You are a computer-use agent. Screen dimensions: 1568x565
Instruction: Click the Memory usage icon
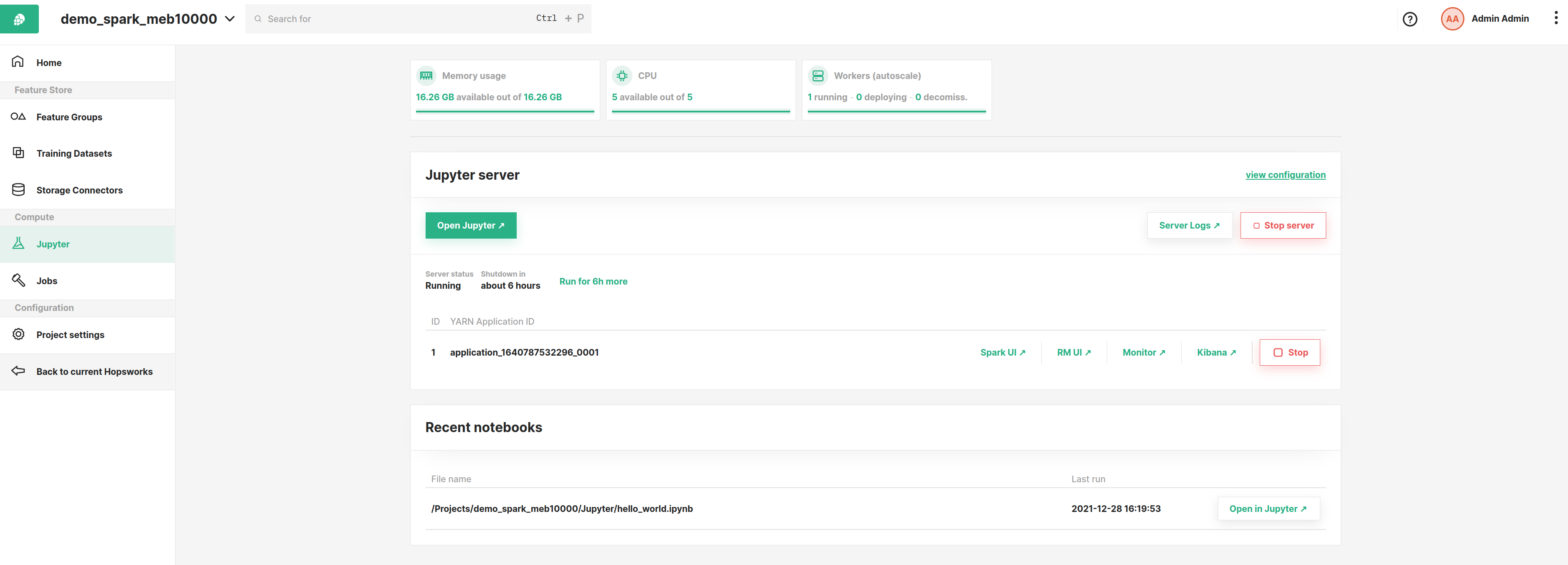[426, 76]
